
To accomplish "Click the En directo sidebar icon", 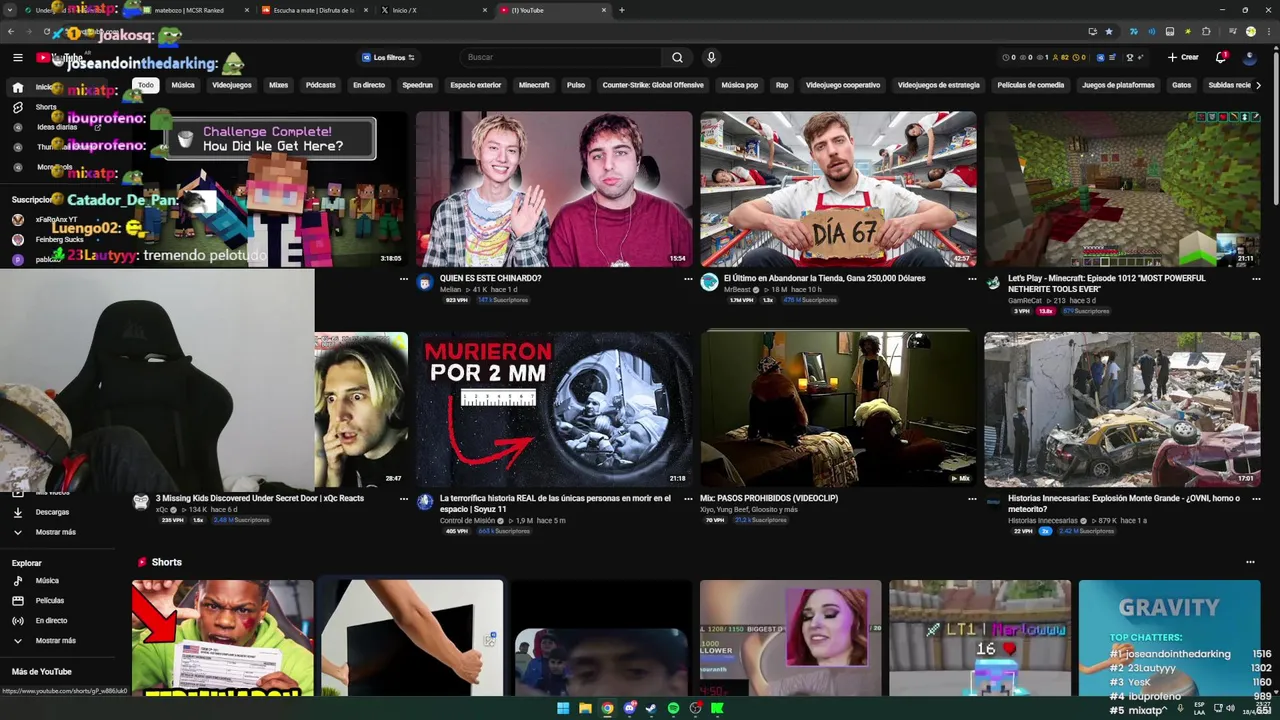I will [x=18, y=620].
